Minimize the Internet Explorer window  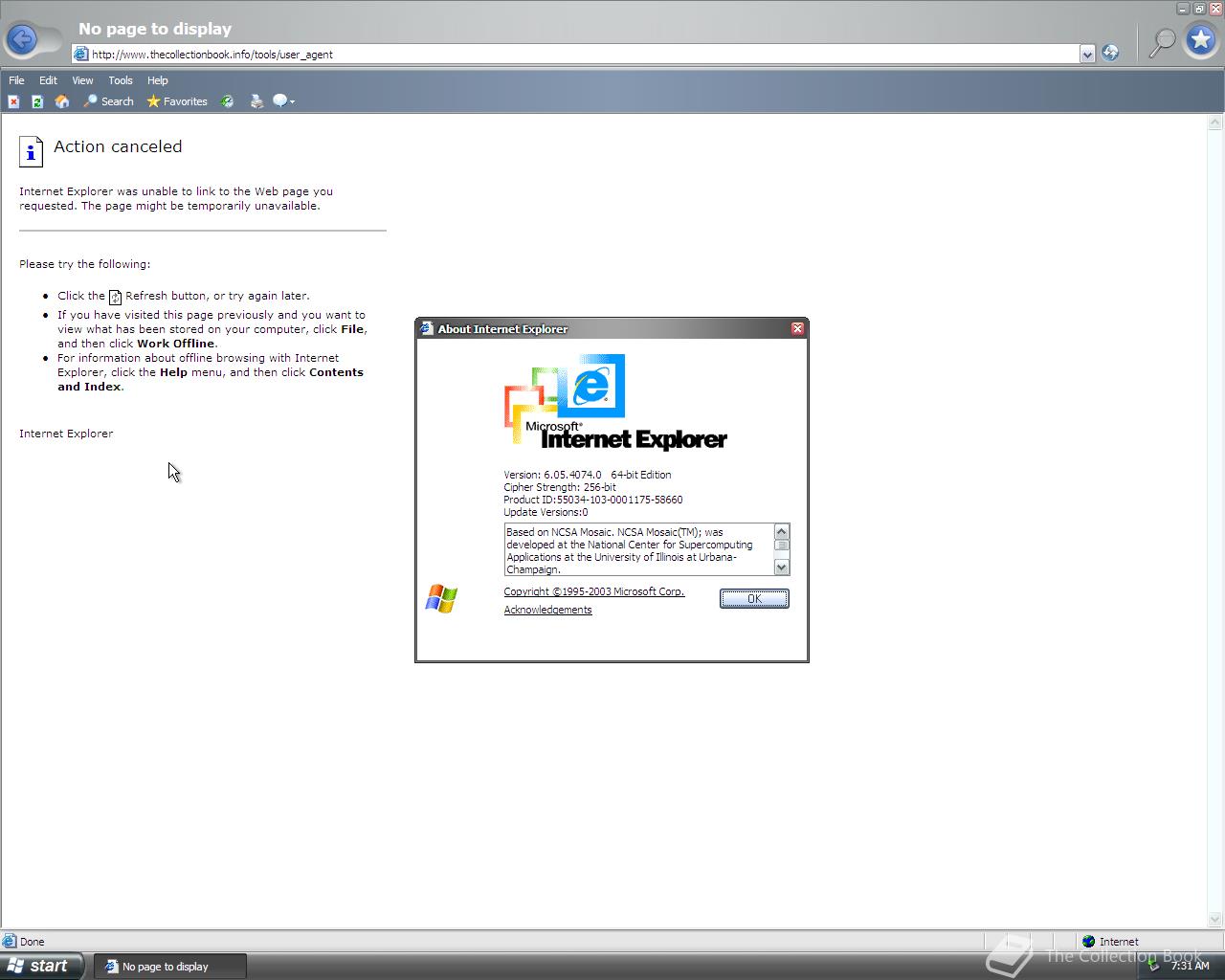(x=1183, y=9)
